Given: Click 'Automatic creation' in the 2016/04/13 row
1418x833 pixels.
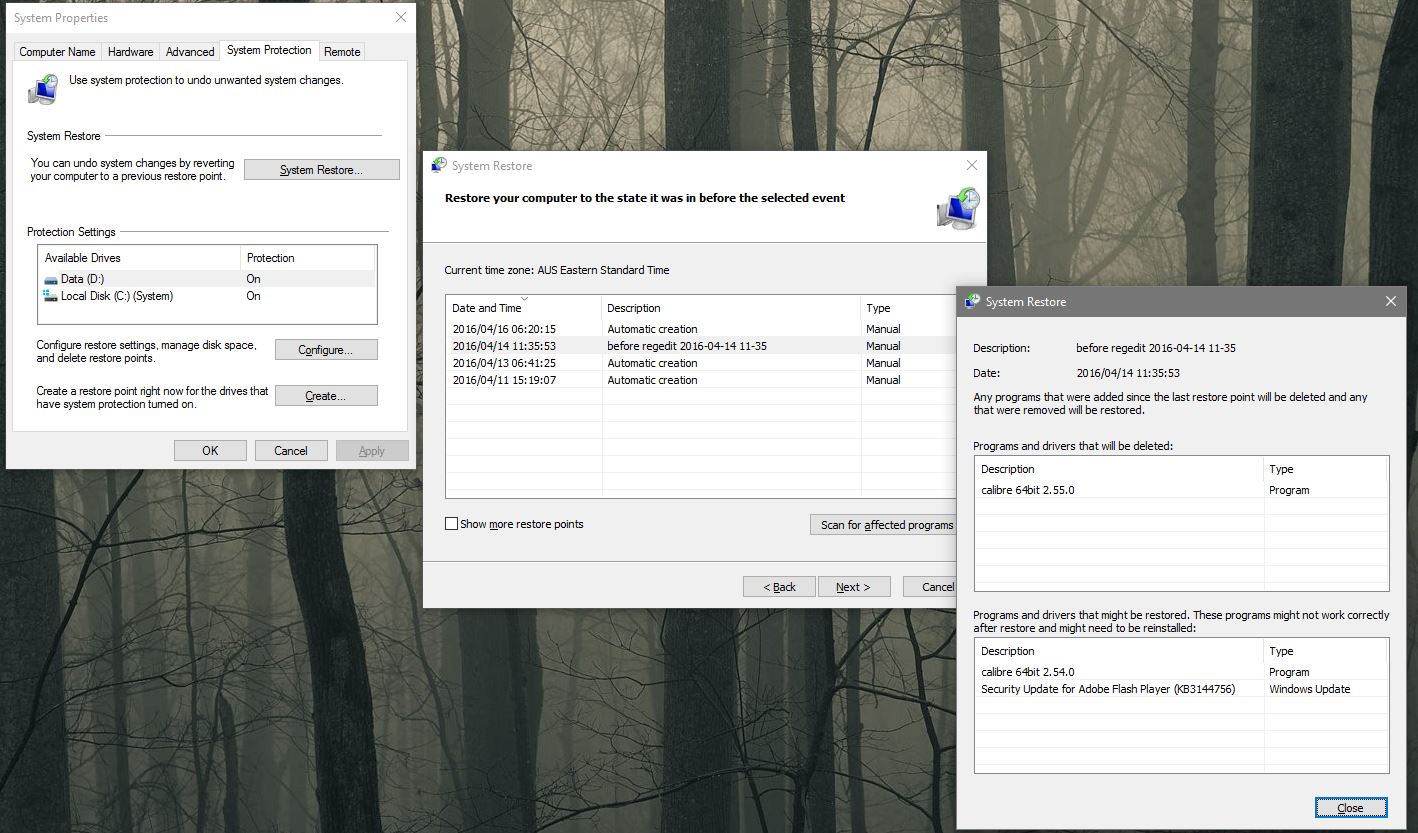Looking at the screenshot, I should coord(652,363).
